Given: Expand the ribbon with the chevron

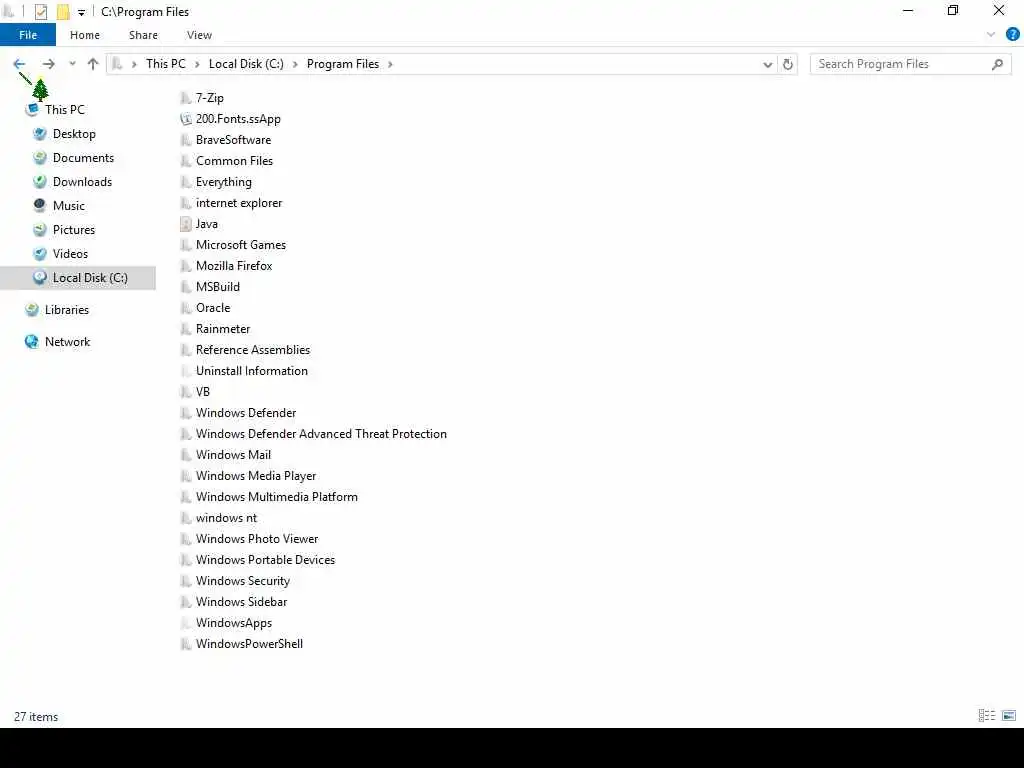Looking at the screenshot, I should [x=991, y=35].
